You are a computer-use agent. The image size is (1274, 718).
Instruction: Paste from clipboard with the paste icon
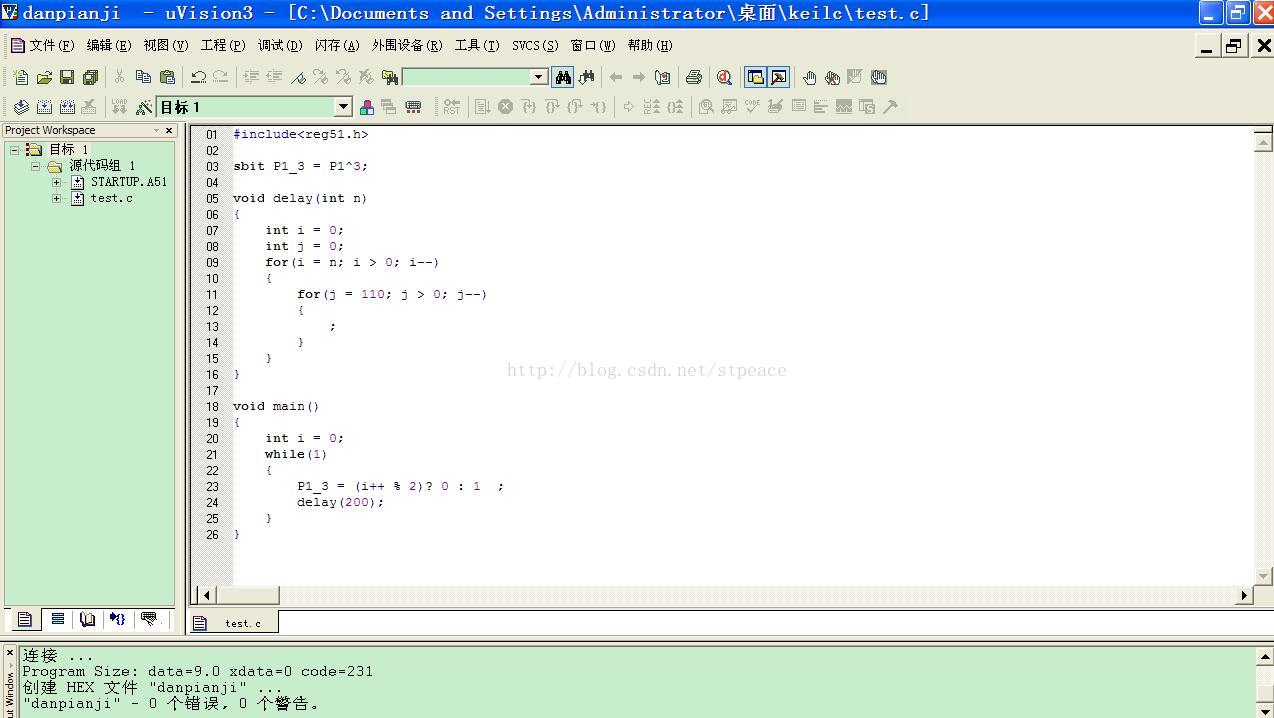click(167, 77)
